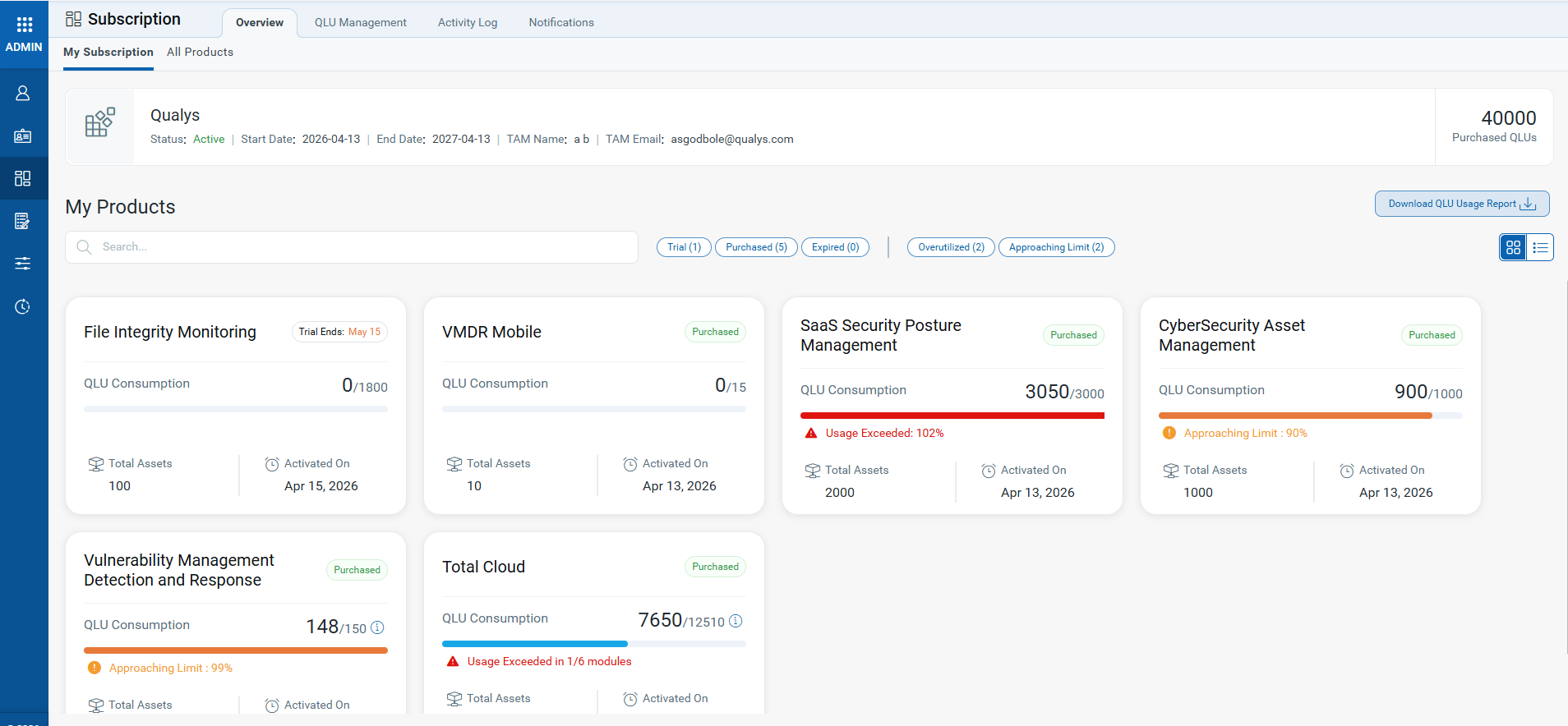Open CyberSecurity Asset Management title
1568x726 pixels.
1232,335
